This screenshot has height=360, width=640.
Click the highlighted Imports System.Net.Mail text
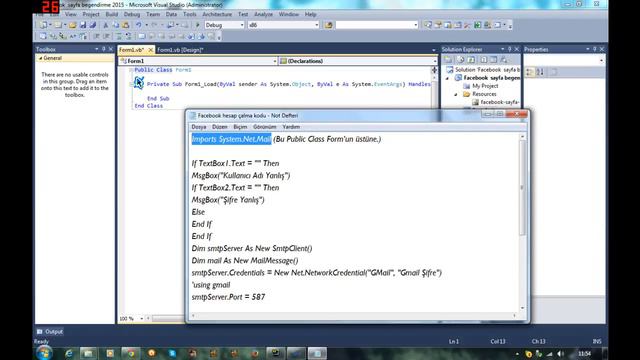pyautogui.click(x=231, y=139)
